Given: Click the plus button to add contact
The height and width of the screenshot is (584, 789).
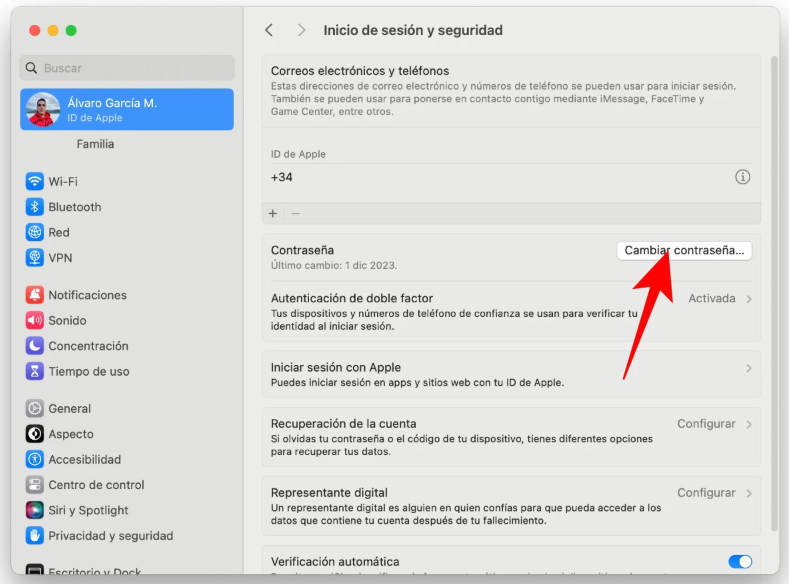Looking at the screenshot, I should pyautogui.click(x=273, y=214).
